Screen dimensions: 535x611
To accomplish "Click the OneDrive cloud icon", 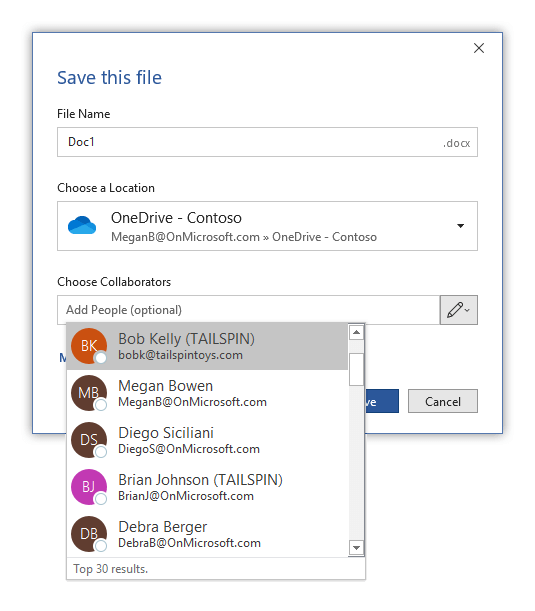I will [82, 225].
